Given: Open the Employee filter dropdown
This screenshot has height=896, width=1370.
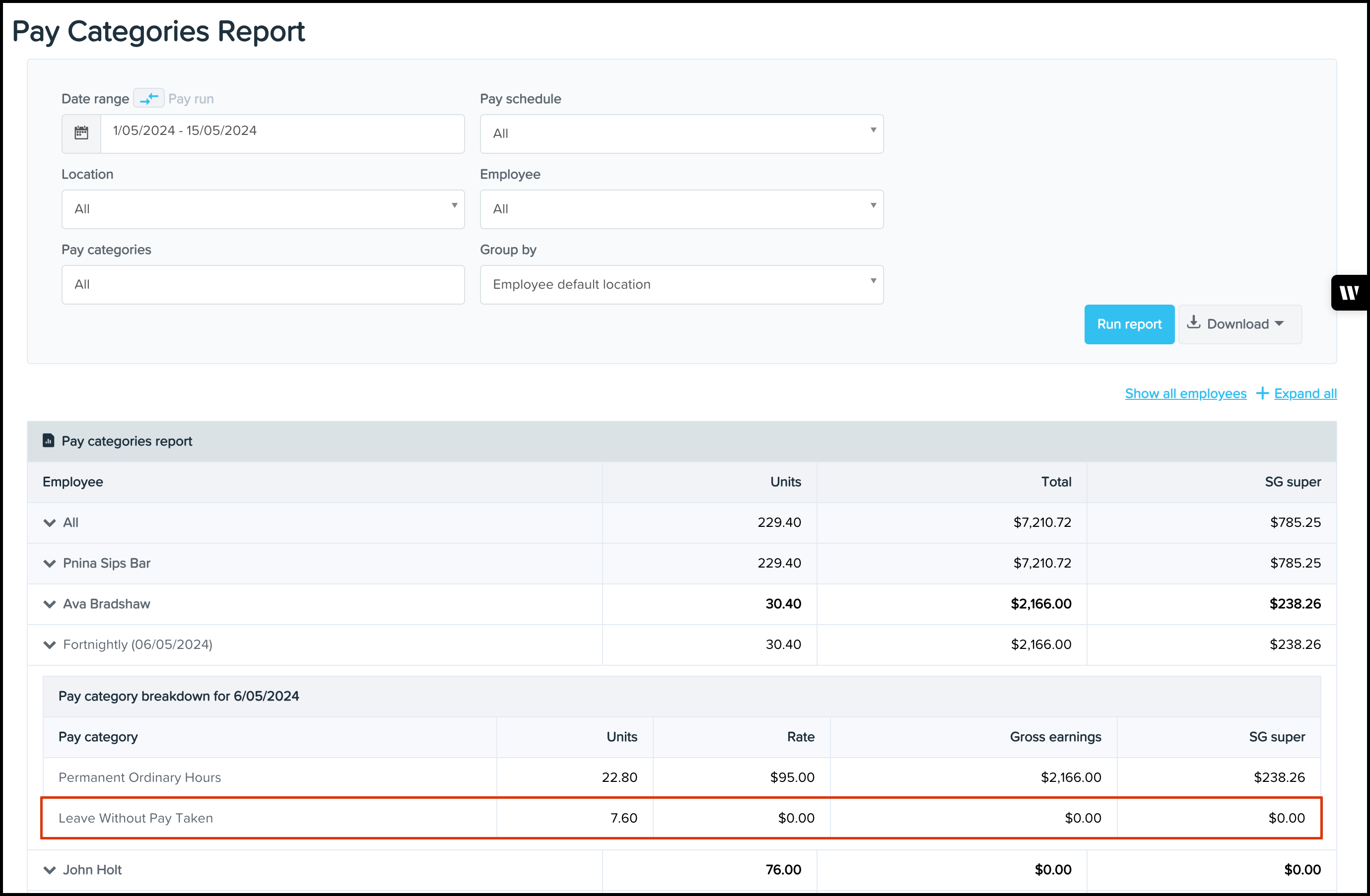Looking at the screenshot, I should (x=681, y=209).
